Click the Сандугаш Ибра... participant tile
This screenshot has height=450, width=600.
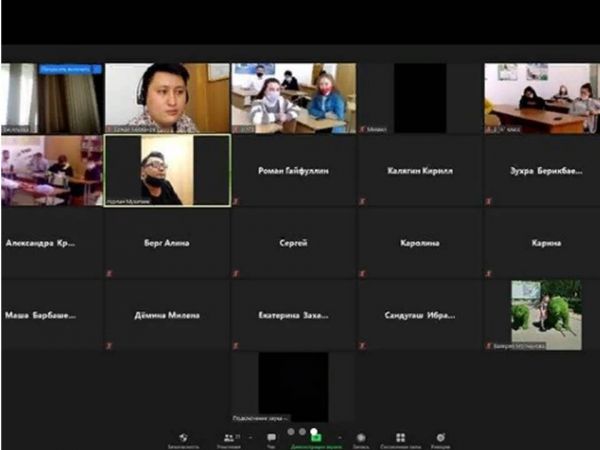[x=420, y=315]
